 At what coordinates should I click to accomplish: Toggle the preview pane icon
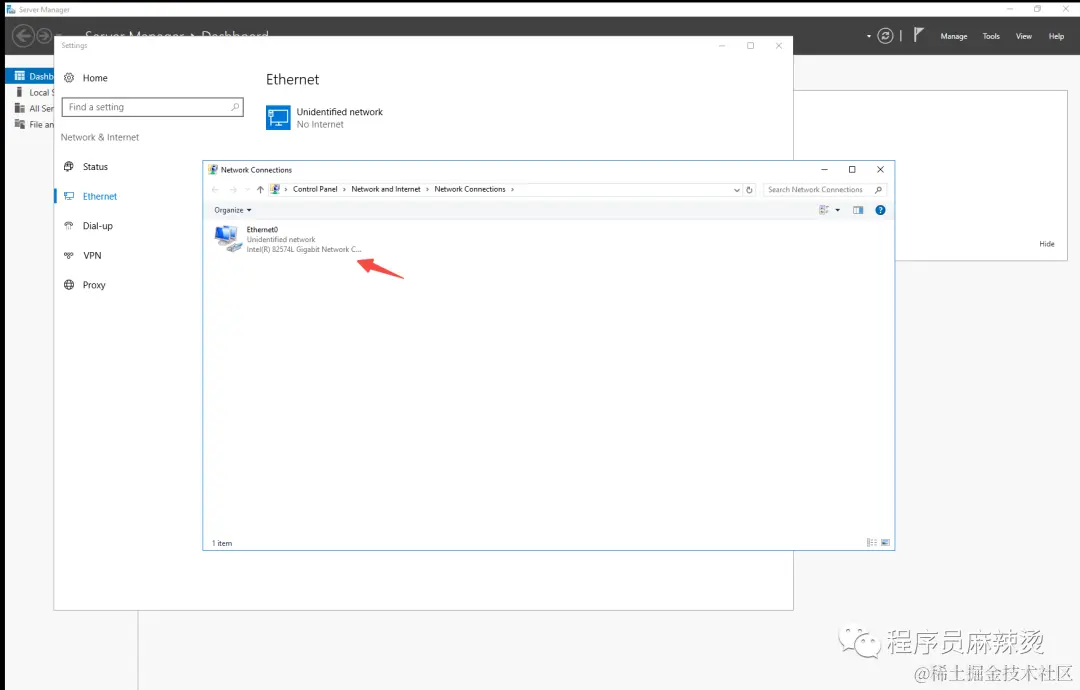858,210
